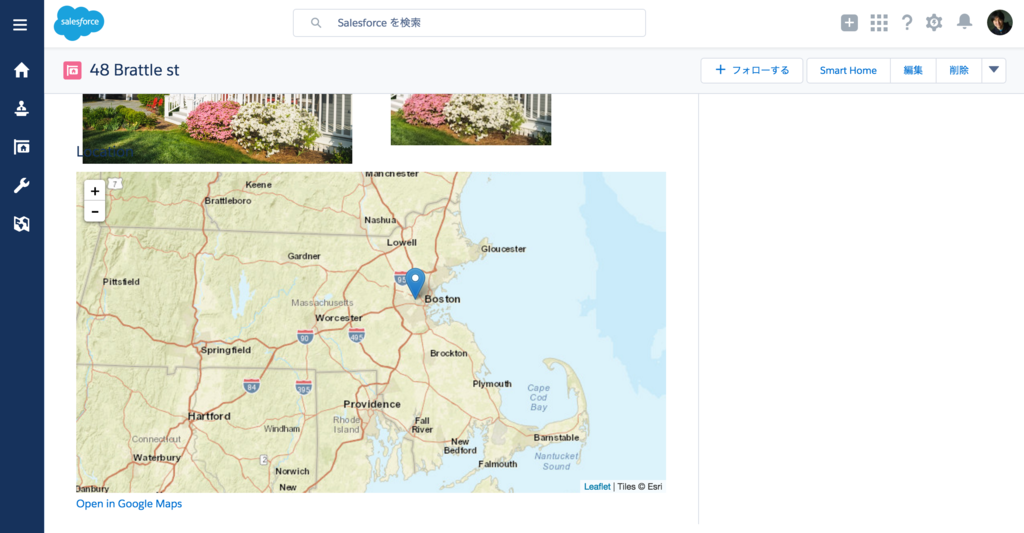Screen dimensions: 1024x533
Task: Click Providence label on the map
Action: click(372, 404)
